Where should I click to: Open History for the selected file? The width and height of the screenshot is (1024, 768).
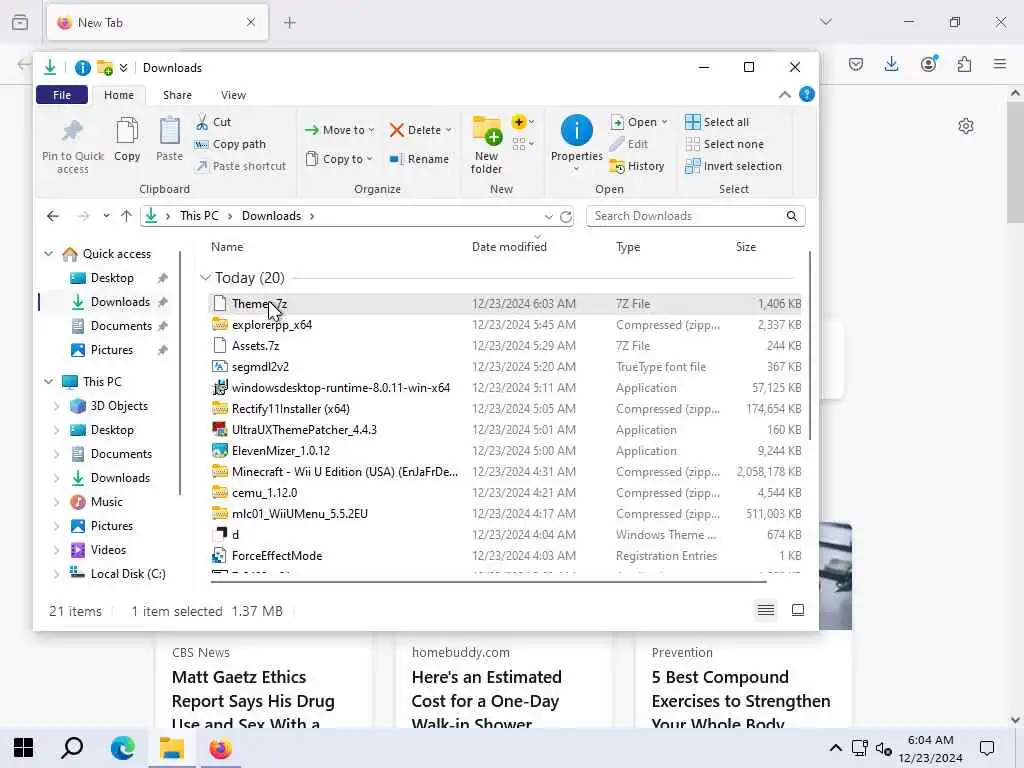pos(637,167)
